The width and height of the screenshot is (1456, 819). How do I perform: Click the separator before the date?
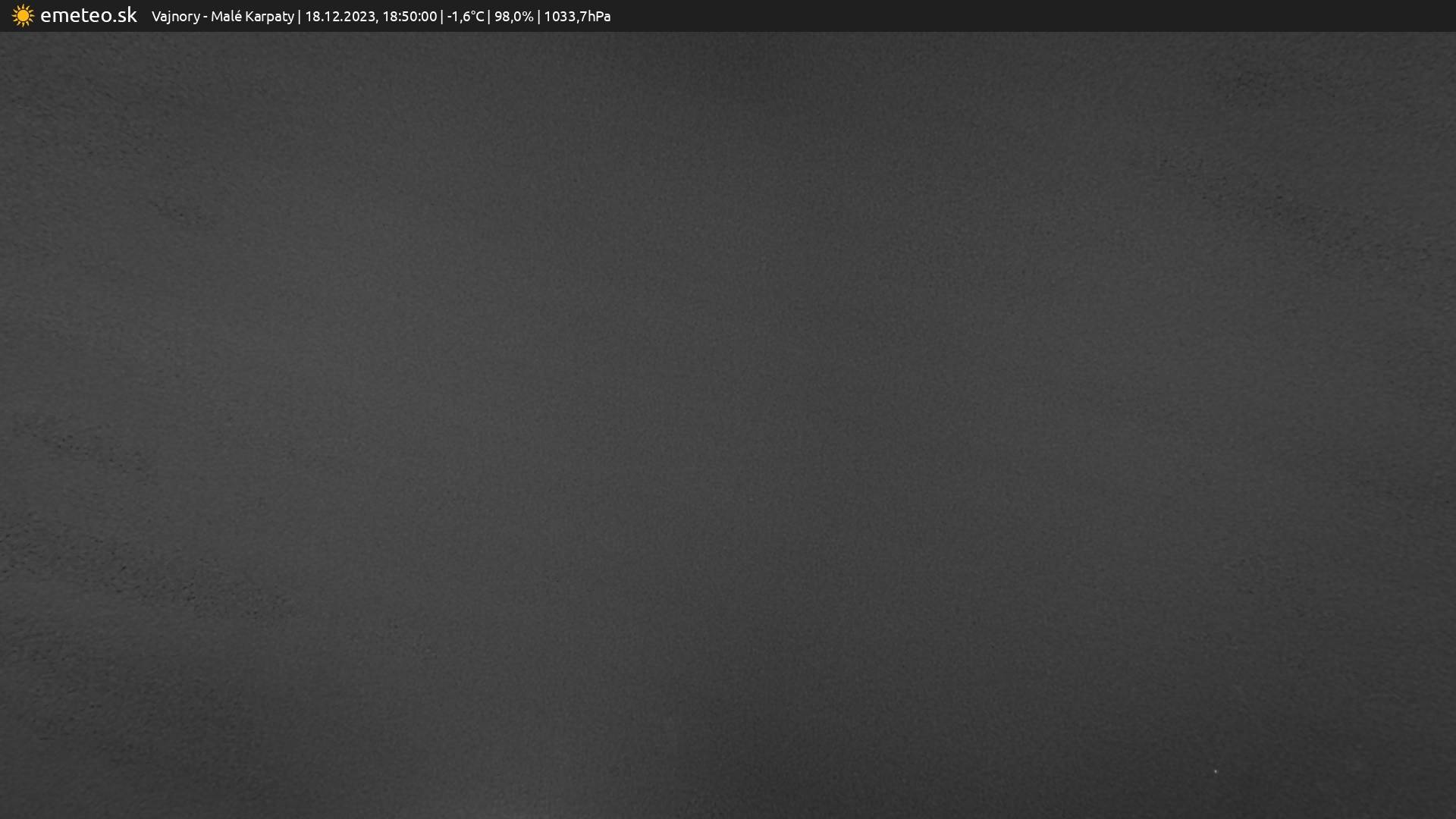(299, 17)
